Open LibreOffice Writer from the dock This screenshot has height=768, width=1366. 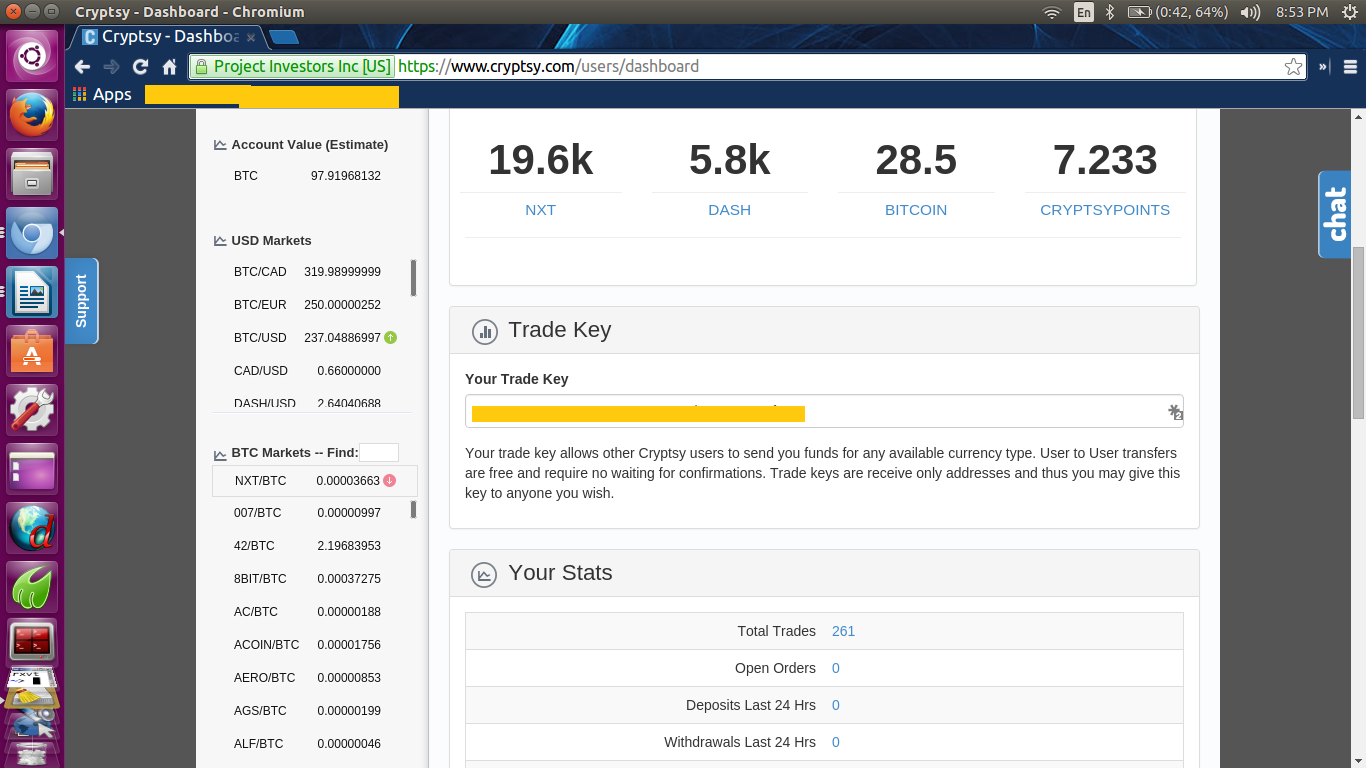tap(33, 293)
